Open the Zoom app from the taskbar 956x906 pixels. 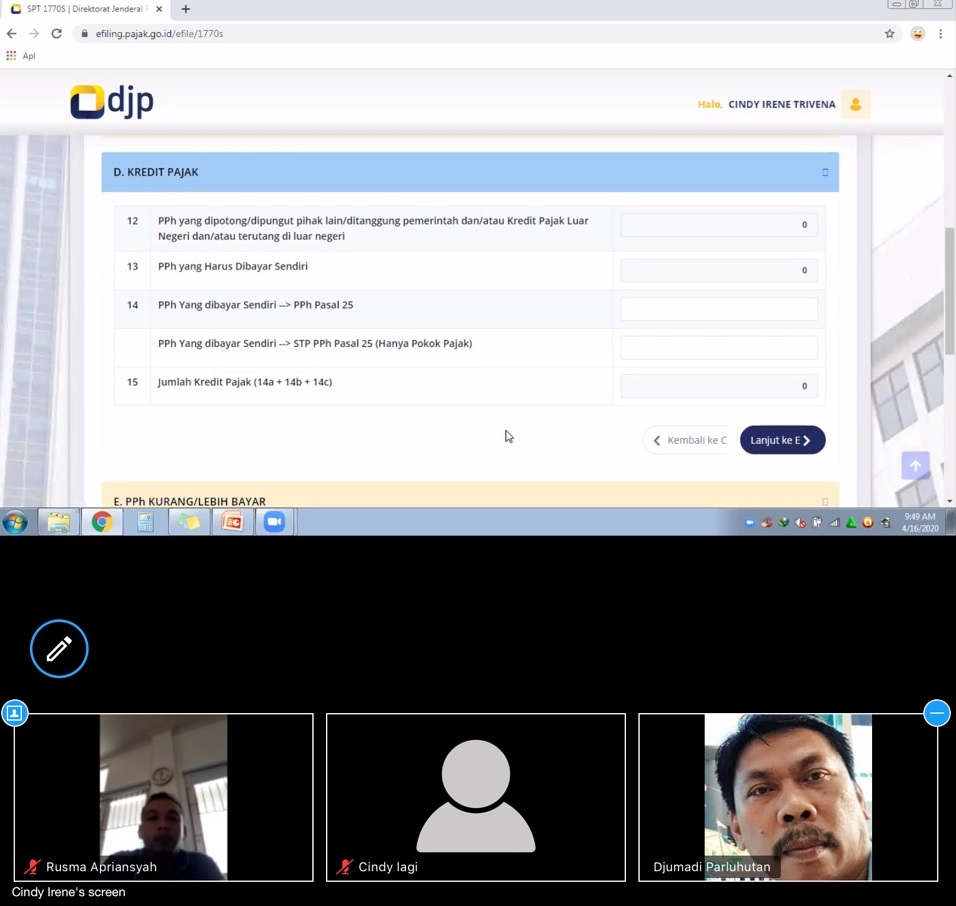tap(274, 522)
